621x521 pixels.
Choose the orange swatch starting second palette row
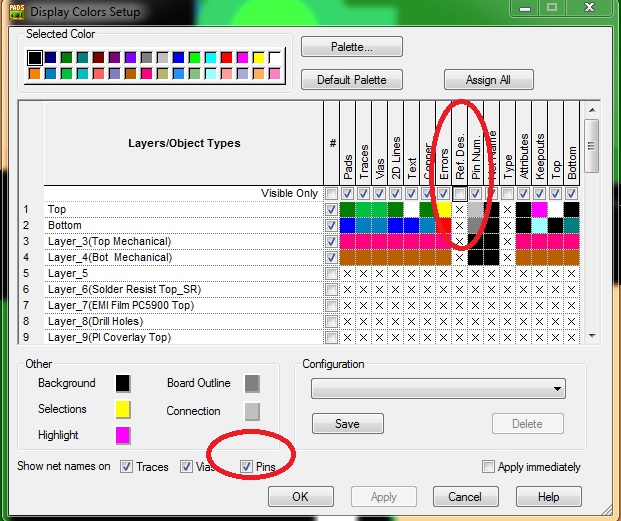coord(34,74)
